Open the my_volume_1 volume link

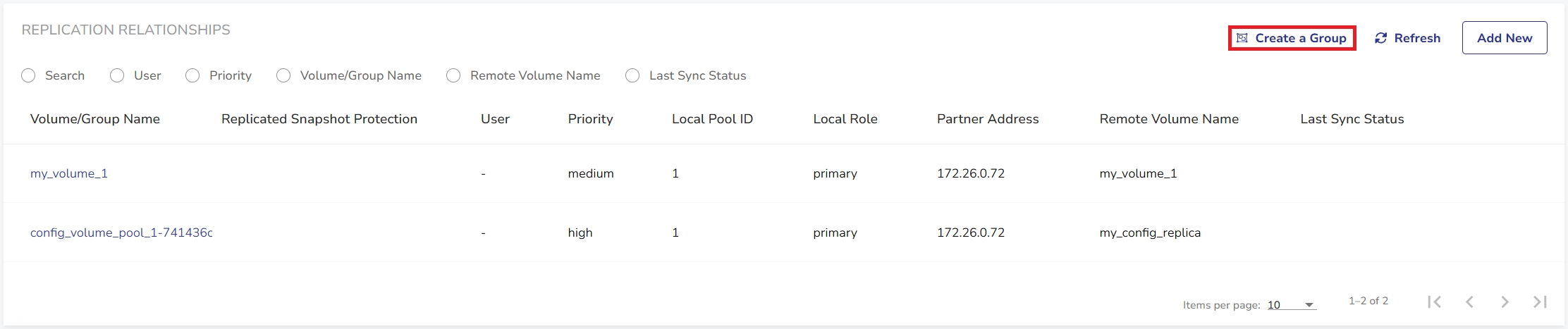pyautogui.click(x=69, y=173)
